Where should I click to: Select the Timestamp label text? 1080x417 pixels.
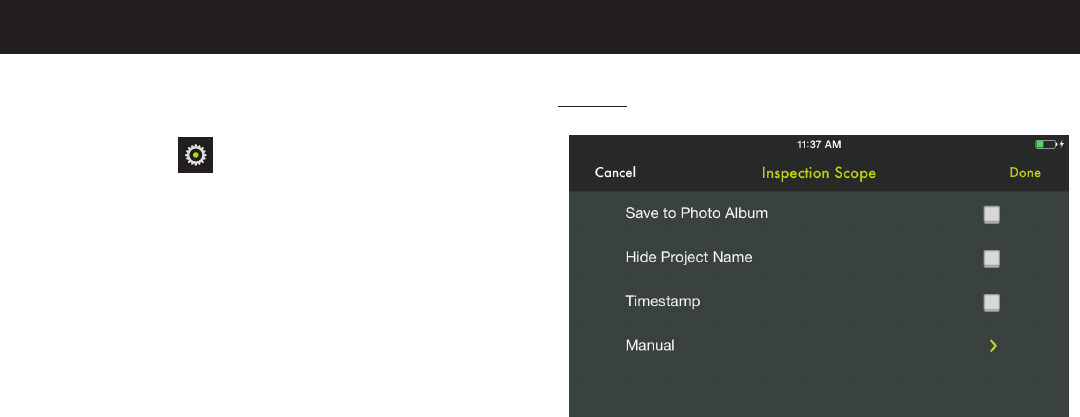point(663,301)
